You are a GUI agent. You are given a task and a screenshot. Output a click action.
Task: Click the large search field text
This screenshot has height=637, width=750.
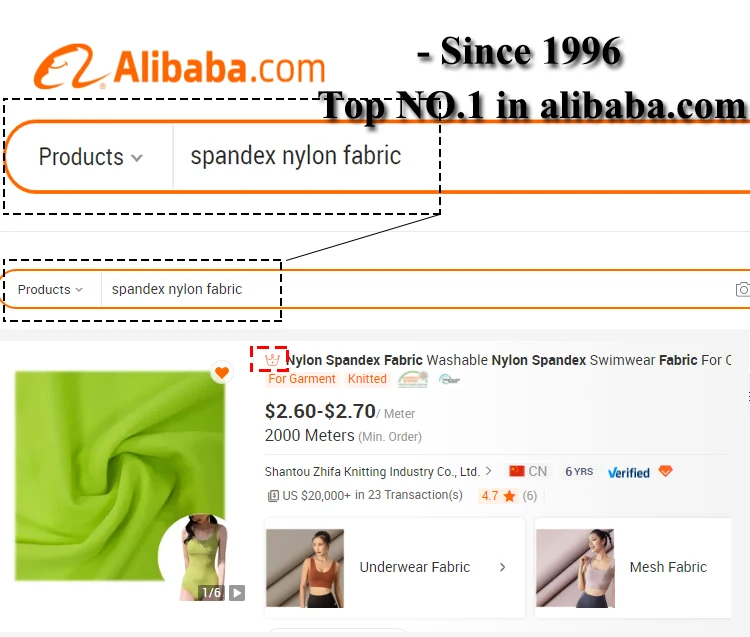(x=296, y=156)
